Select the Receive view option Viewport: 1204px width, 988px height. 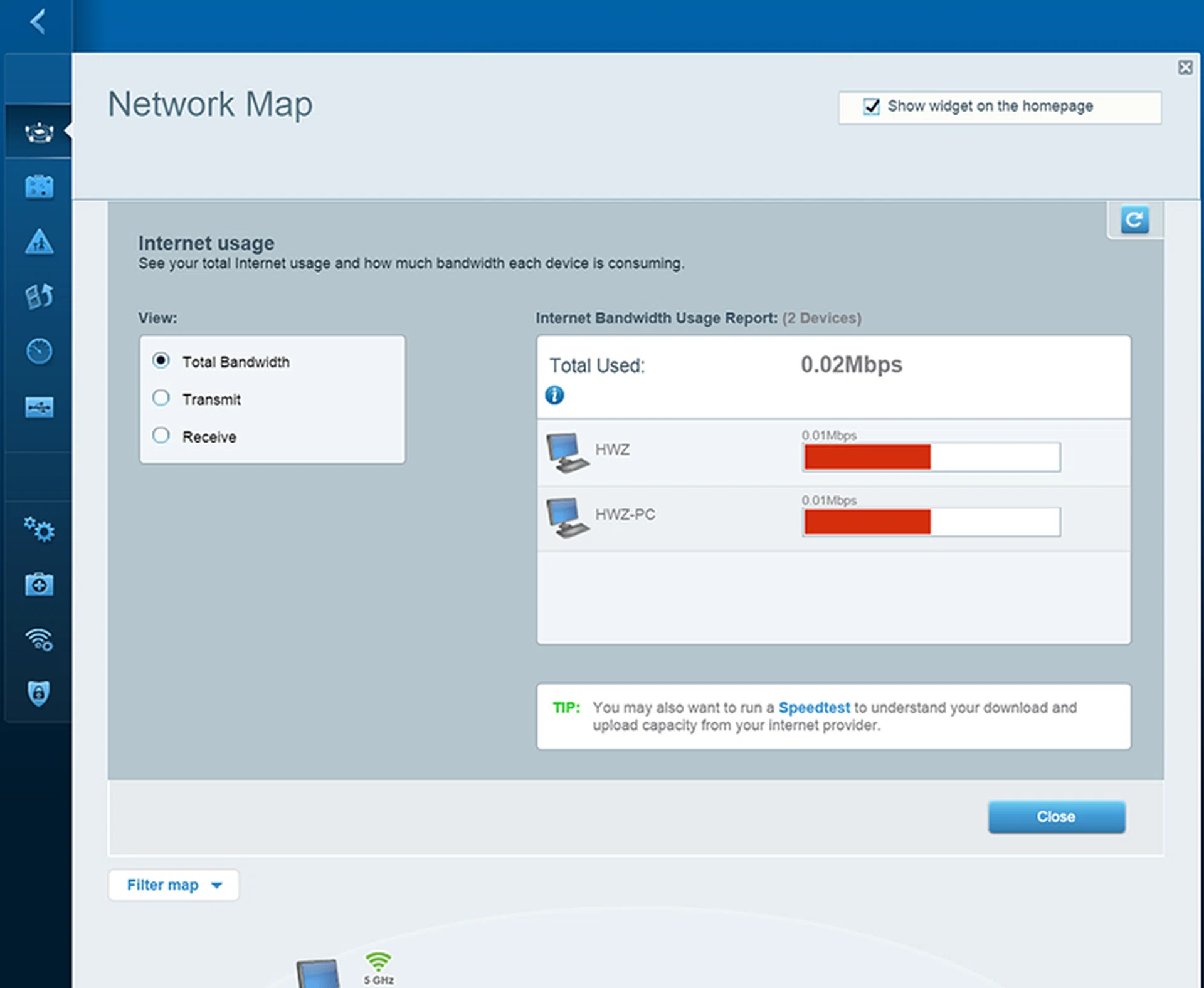(161, 436)
